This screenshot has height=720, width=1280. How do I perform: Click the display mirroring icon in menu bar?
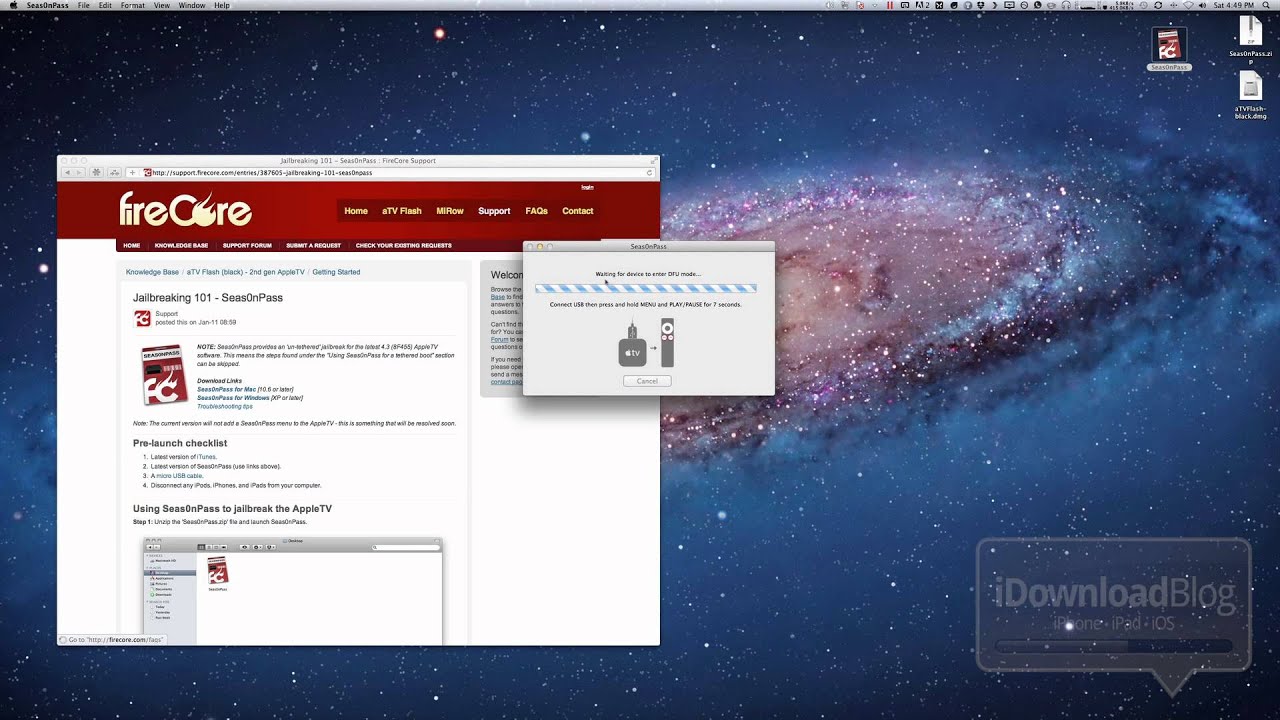pyautogui.click(x=1009, y=5)
